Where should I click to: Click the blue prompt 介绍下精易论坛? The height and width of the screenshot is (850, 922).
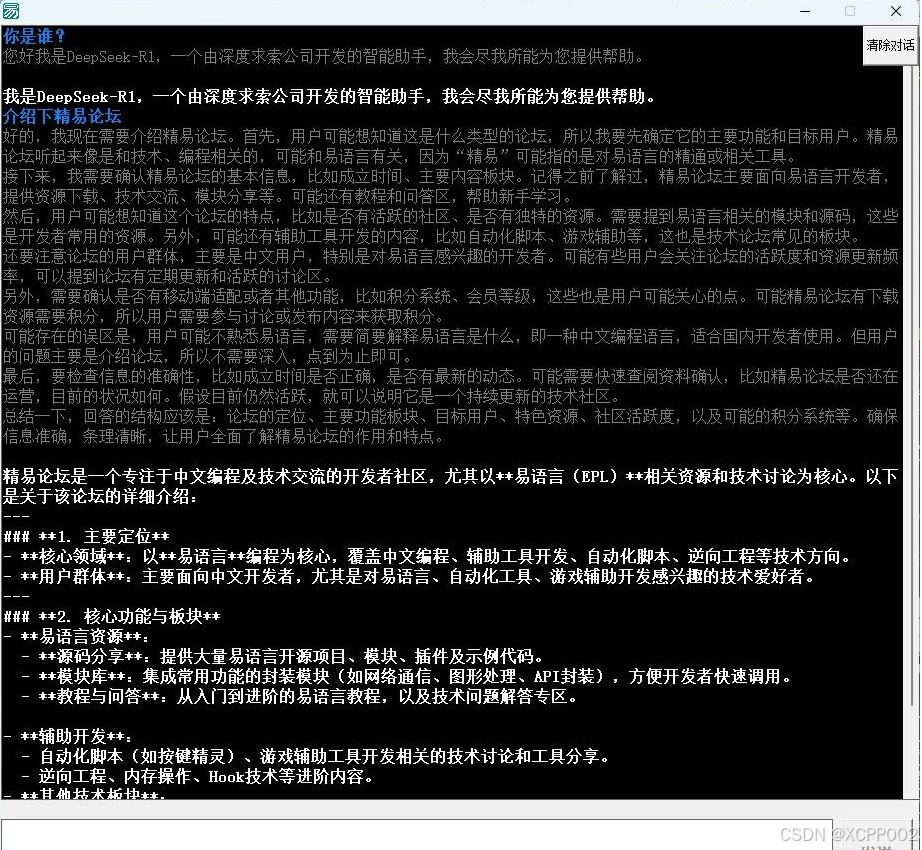[62, 116]
